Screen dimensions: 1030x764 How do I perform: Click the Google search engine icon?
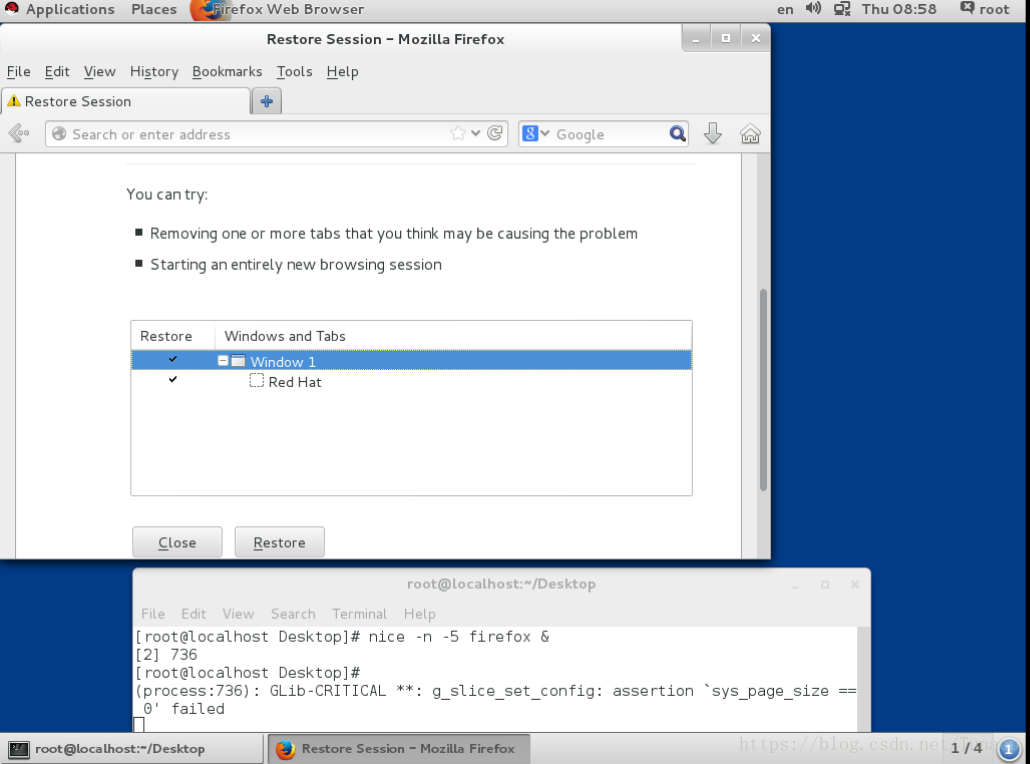point(530,133)
